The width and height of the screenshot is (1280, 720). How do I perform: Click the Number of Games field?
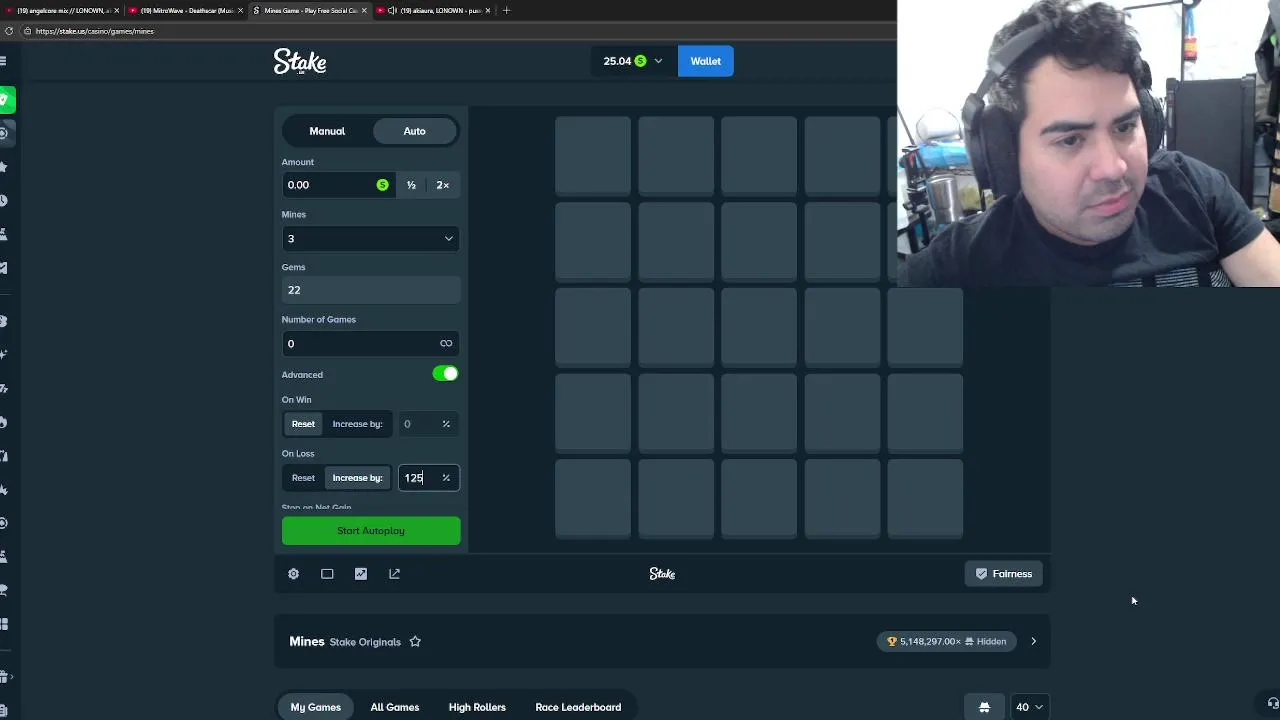371,344
